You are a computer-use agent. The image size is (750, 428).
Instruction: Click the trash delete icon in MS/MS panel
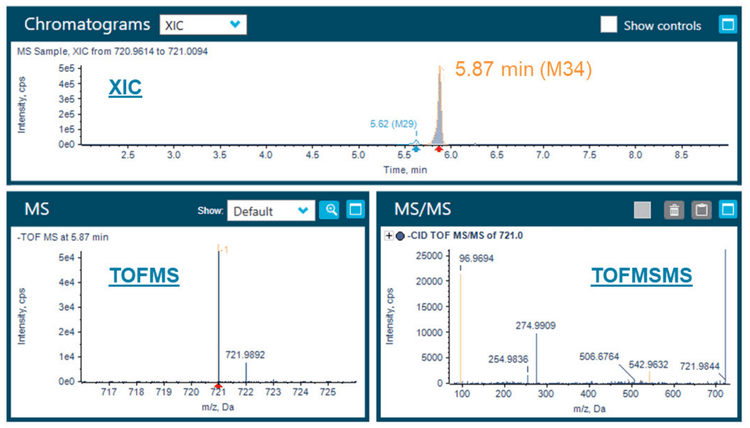675,210
